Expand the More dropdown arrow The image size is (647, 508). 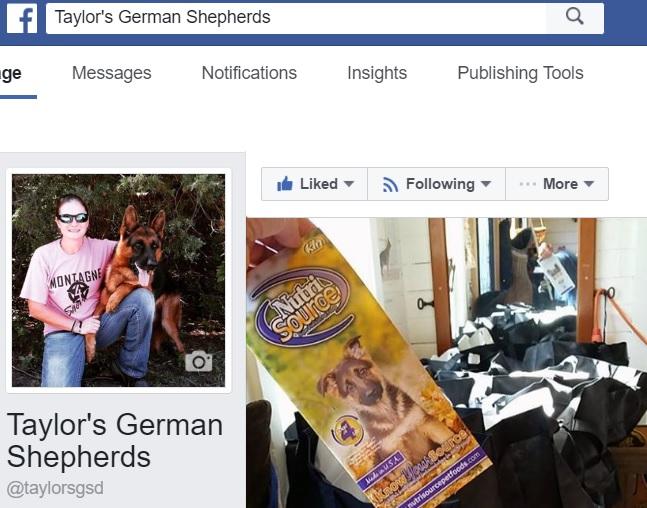[x=589, y=184]
